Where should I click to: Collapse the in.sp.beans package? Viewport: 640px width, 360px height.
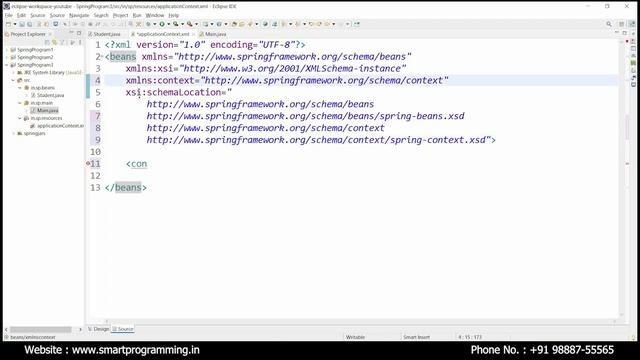[20, 88]
